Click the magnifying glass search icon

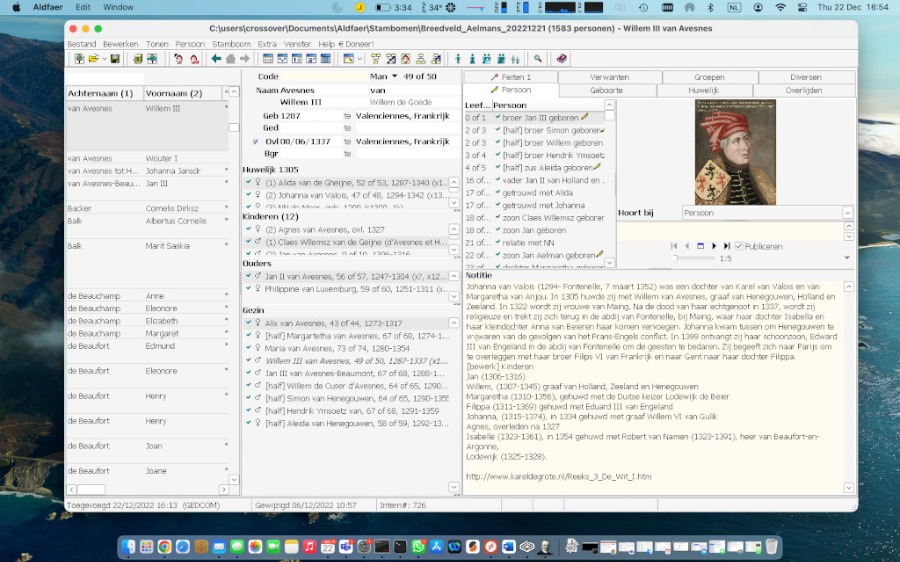point(537,59)
